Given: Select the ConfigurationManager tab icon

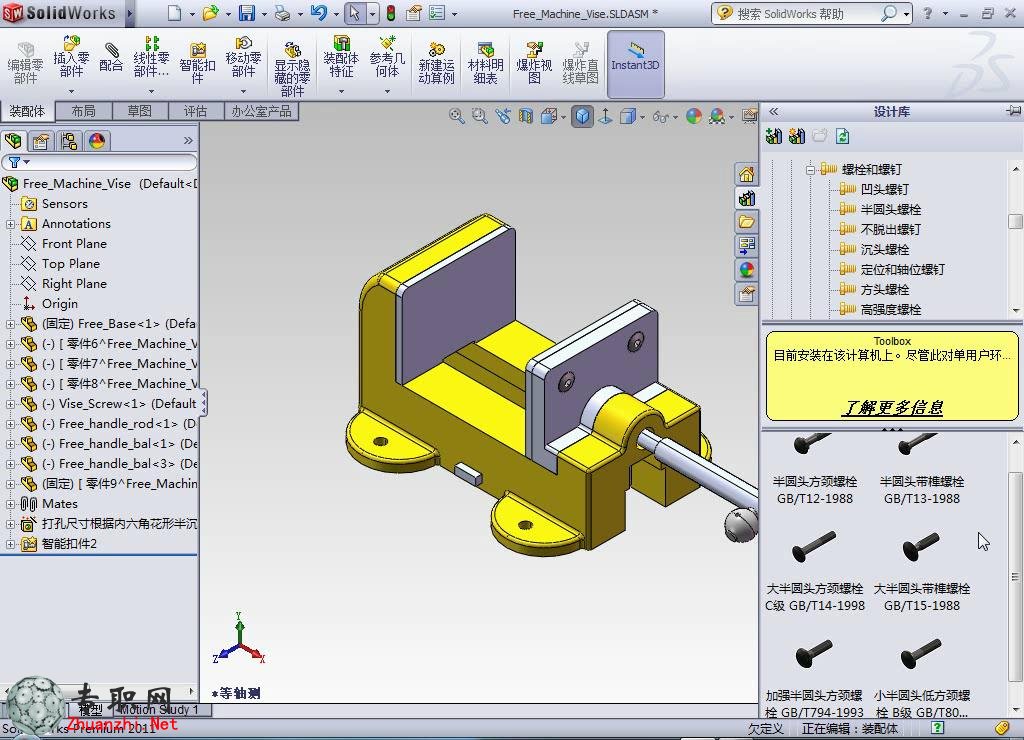Looking at the screenshot, I should pos(69,140).
